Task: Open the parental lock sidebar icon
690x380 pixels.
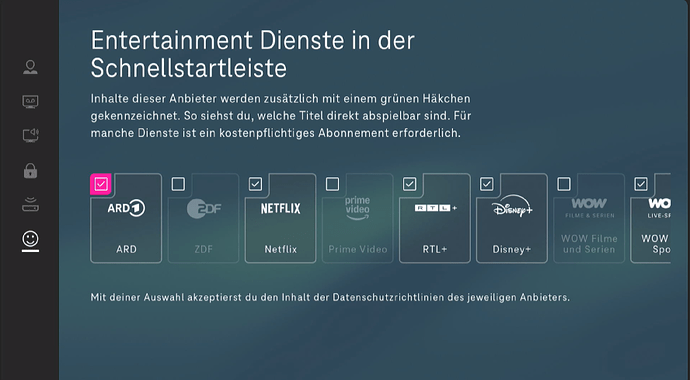Action: click(x=30, y=170)
